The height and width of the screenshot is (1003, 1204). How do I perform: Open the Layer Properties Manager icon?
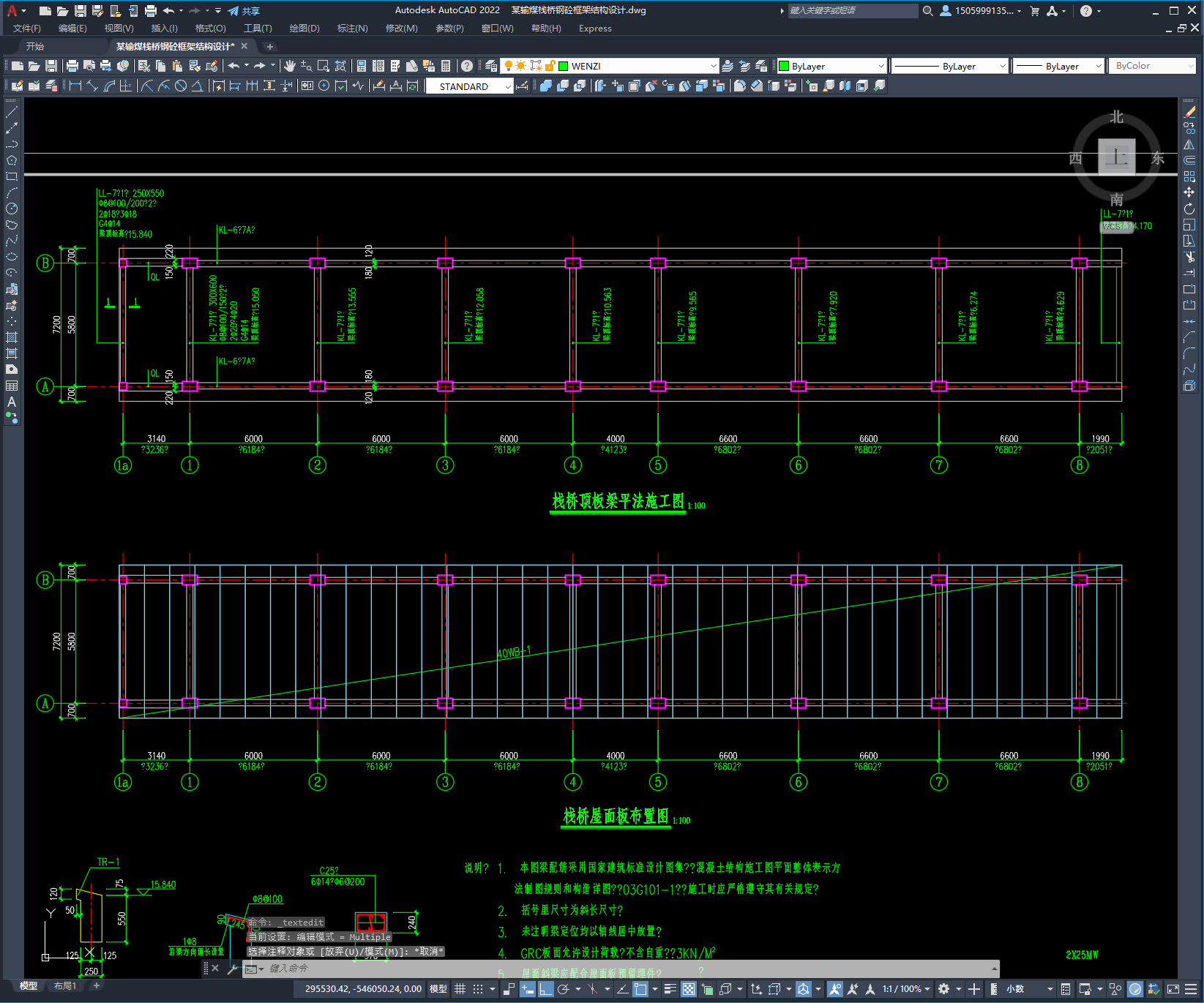click(491, 66)
